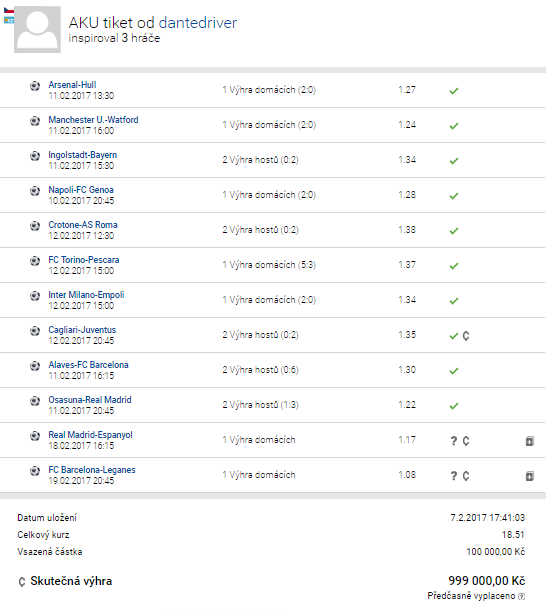546x614 pixels.
Task: Open FC Torino-Pescara match link
Action: [84, 260]
